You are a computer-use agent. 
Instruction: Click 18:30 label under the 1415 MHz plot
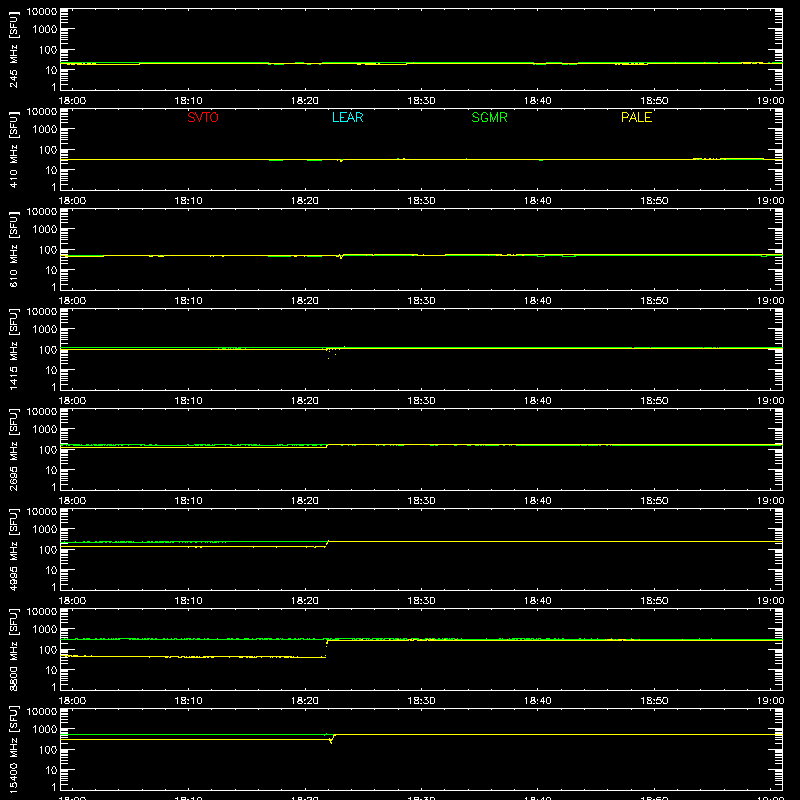point(421,401)
